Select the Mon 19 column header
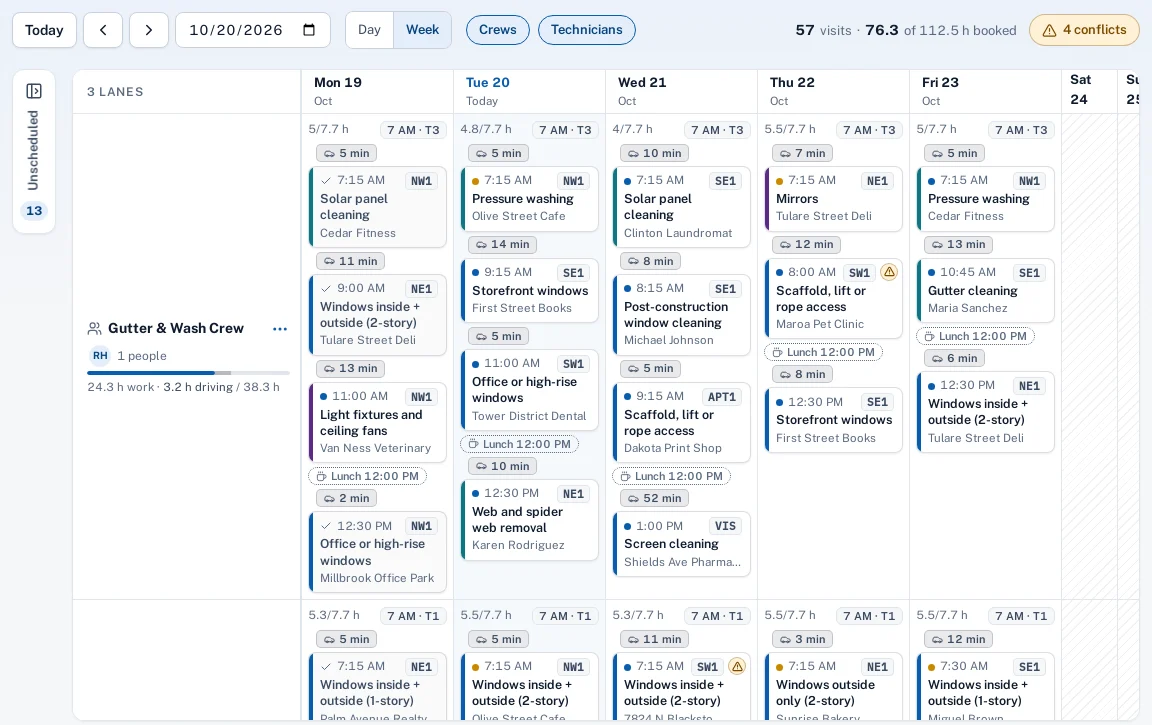1152x725 pixels. pyautogui.click(x=377, y=91)
